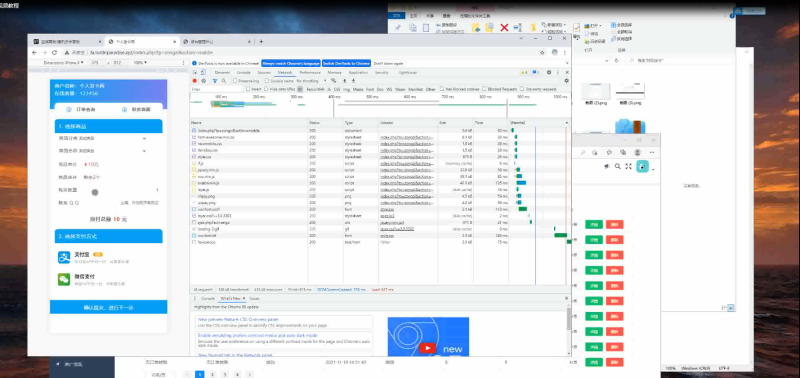Toggle the network filter funnel icon

point(215,81)
